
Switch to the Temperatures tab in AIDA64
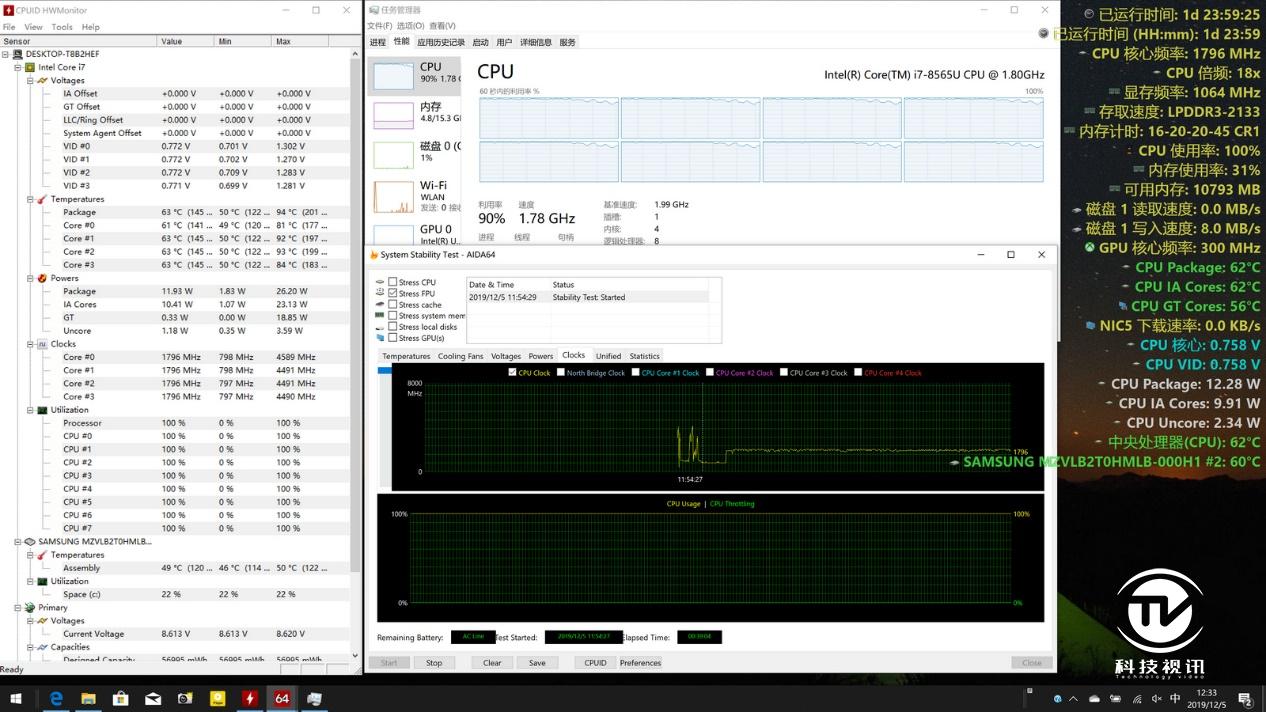[406, 356]
